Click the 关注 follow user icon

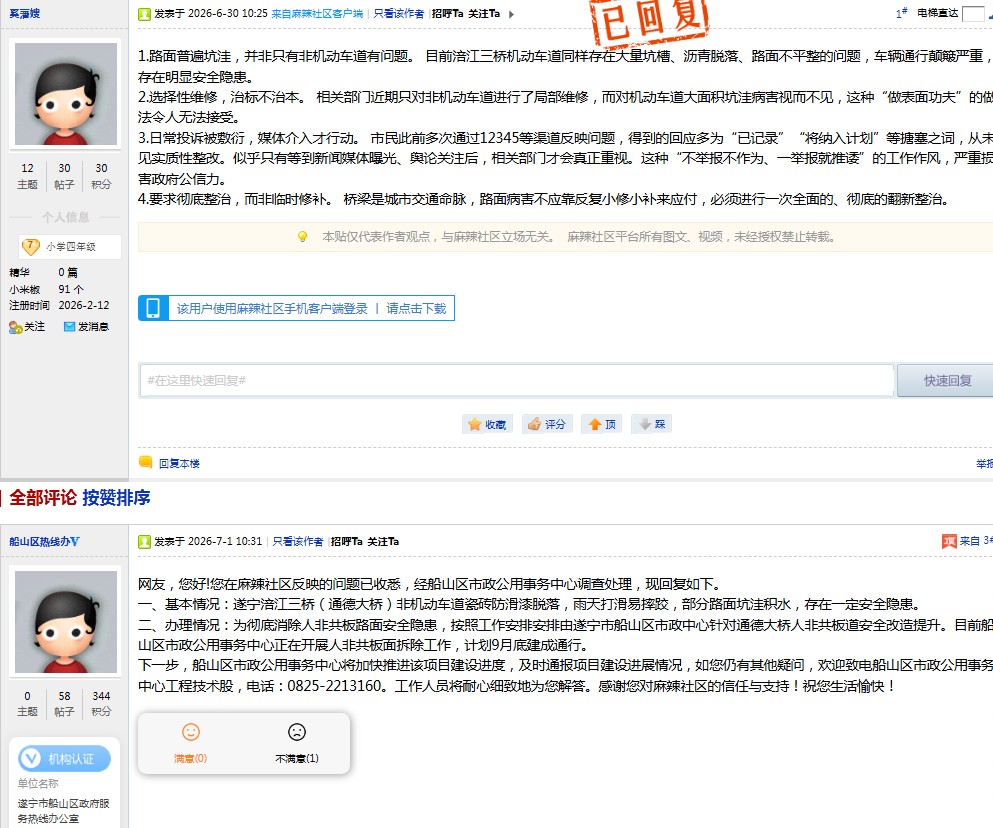[15, 327]
